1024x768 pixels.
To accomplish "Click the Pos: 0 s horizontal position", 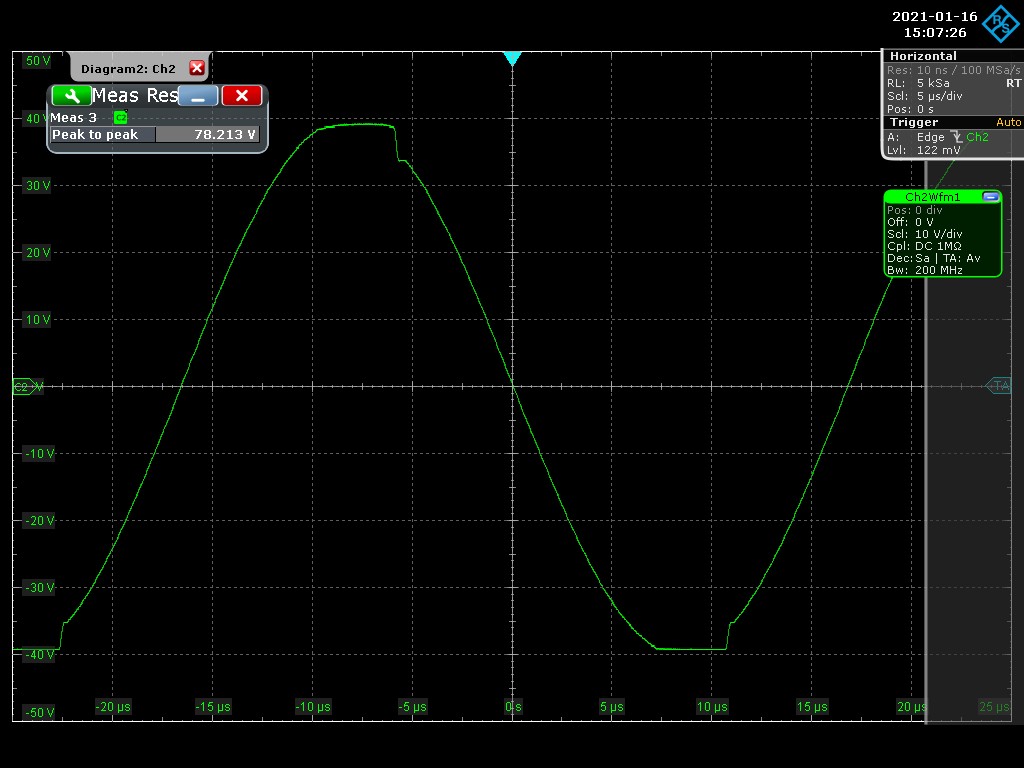I will pos(910,109).
